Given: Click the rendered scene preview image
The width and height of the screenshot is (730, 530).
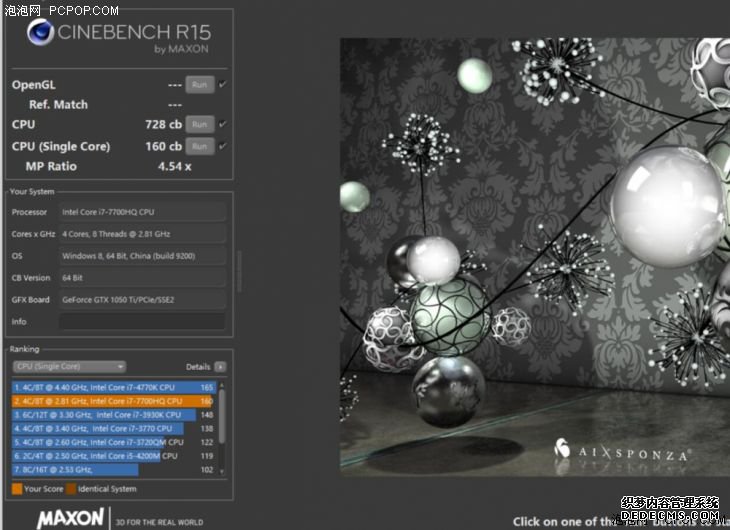Looking at the screenshot, I should pyautogui.click(x=535, y=257).
